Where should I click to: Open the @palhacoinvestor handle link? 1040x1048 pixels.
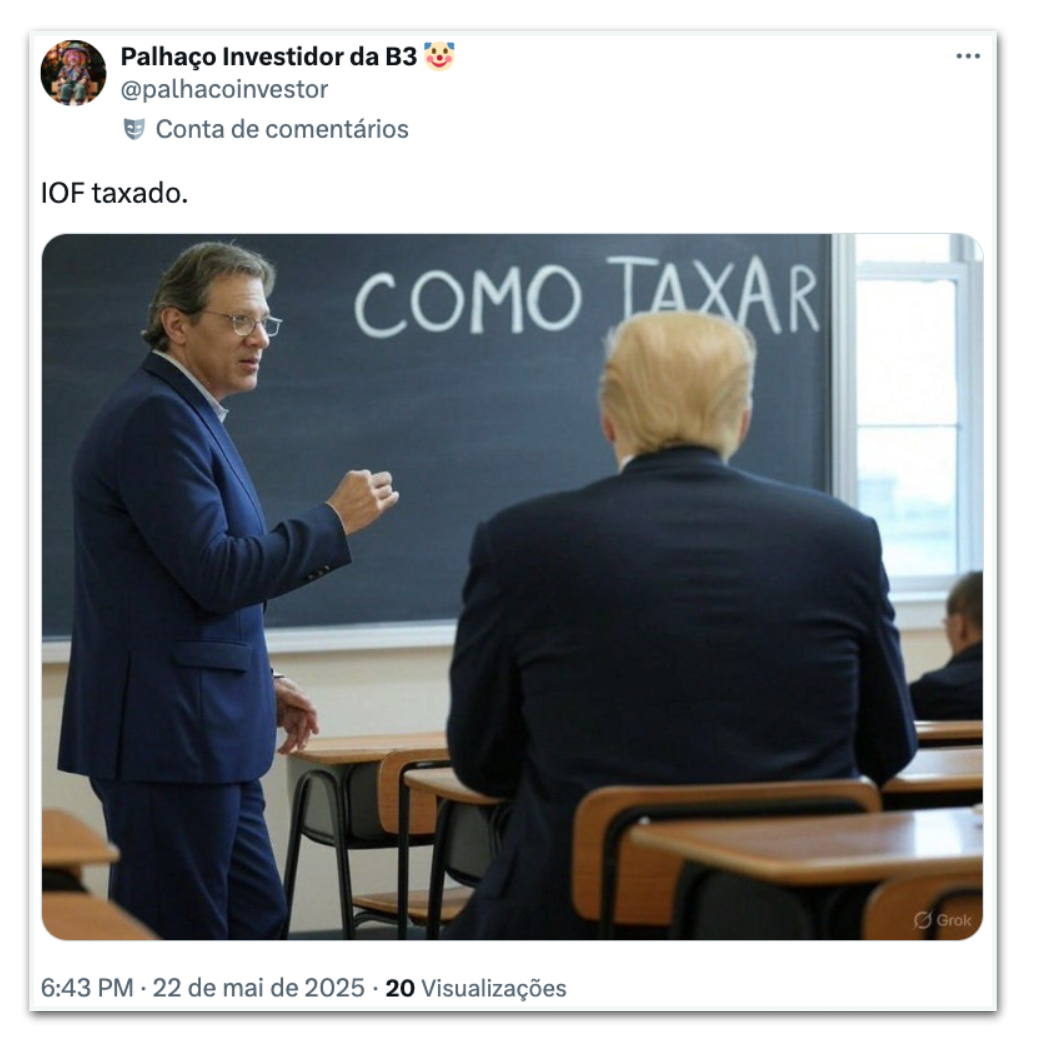[224, 90]
